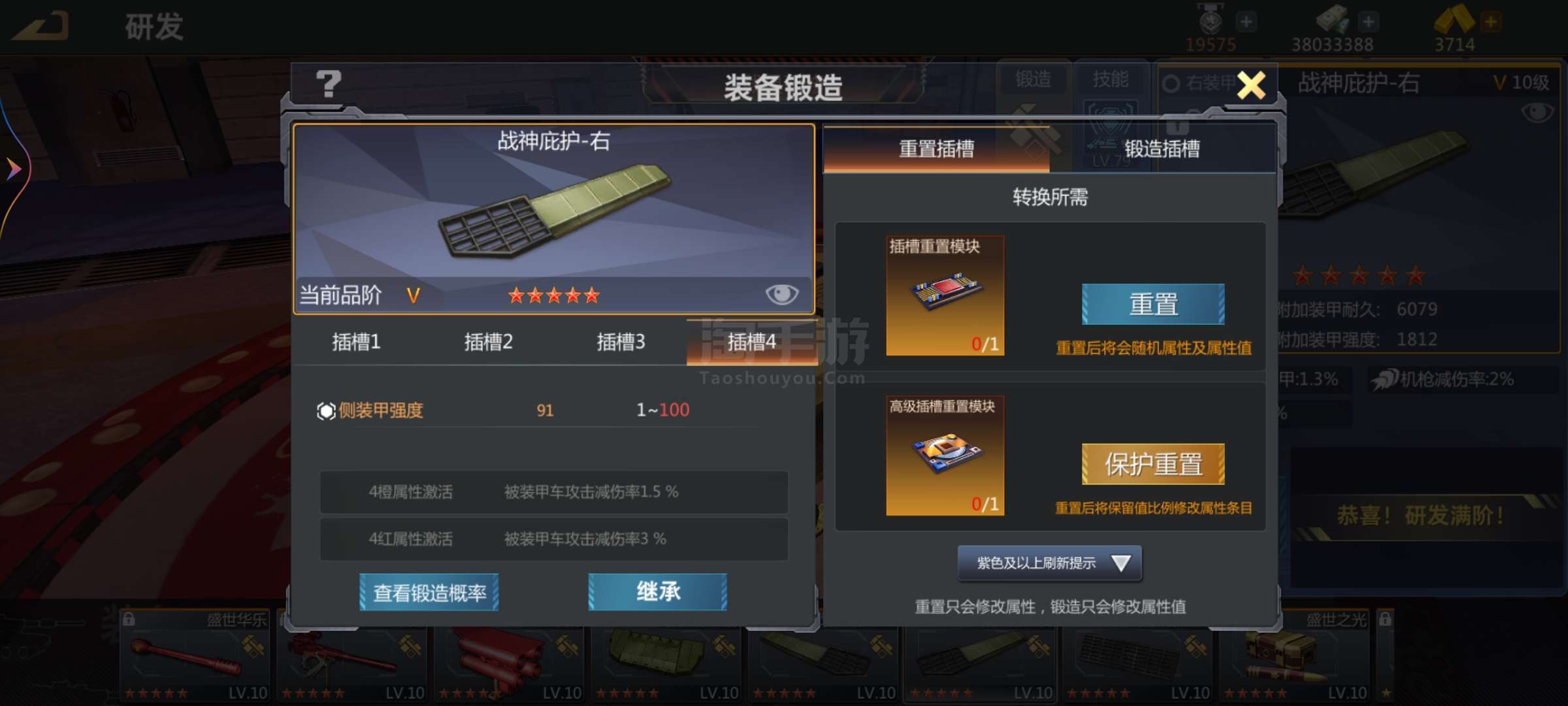Select the 插槽2 tab
The height and width of the screenshot is (706, 1568).
[489, 341]
